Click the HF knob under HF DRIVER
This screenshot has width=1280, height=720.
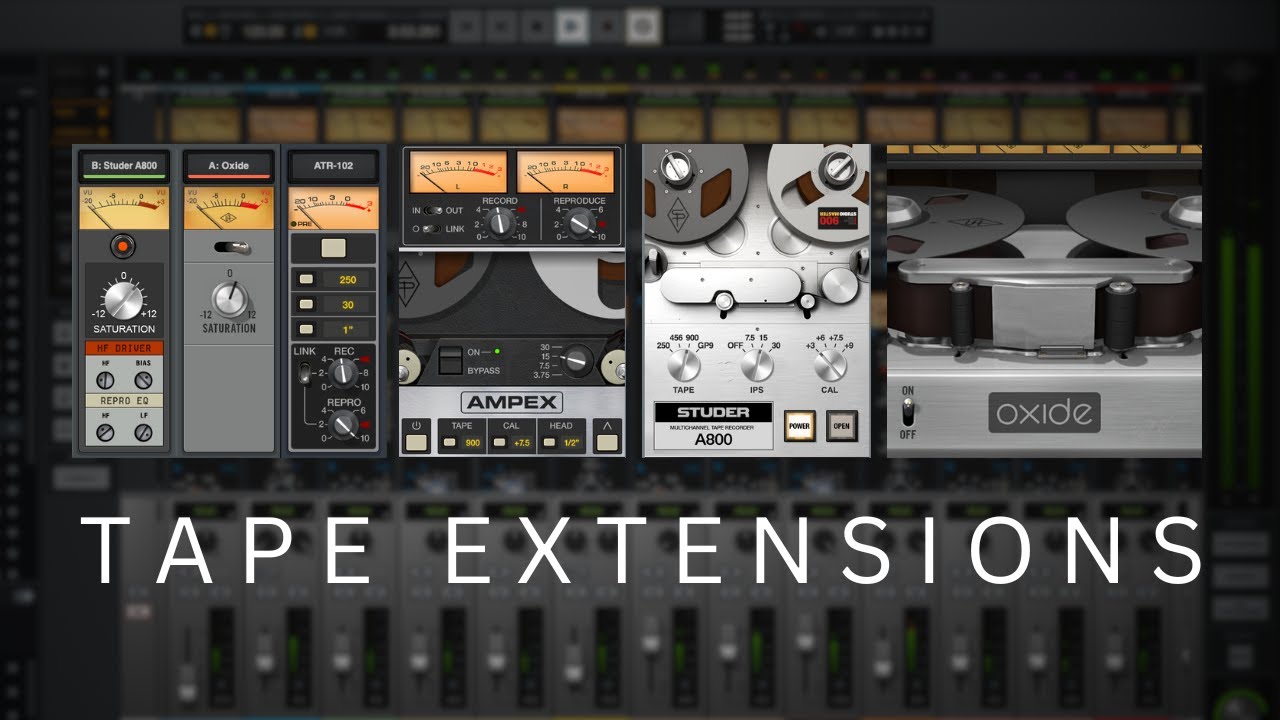tap(105, 381)
